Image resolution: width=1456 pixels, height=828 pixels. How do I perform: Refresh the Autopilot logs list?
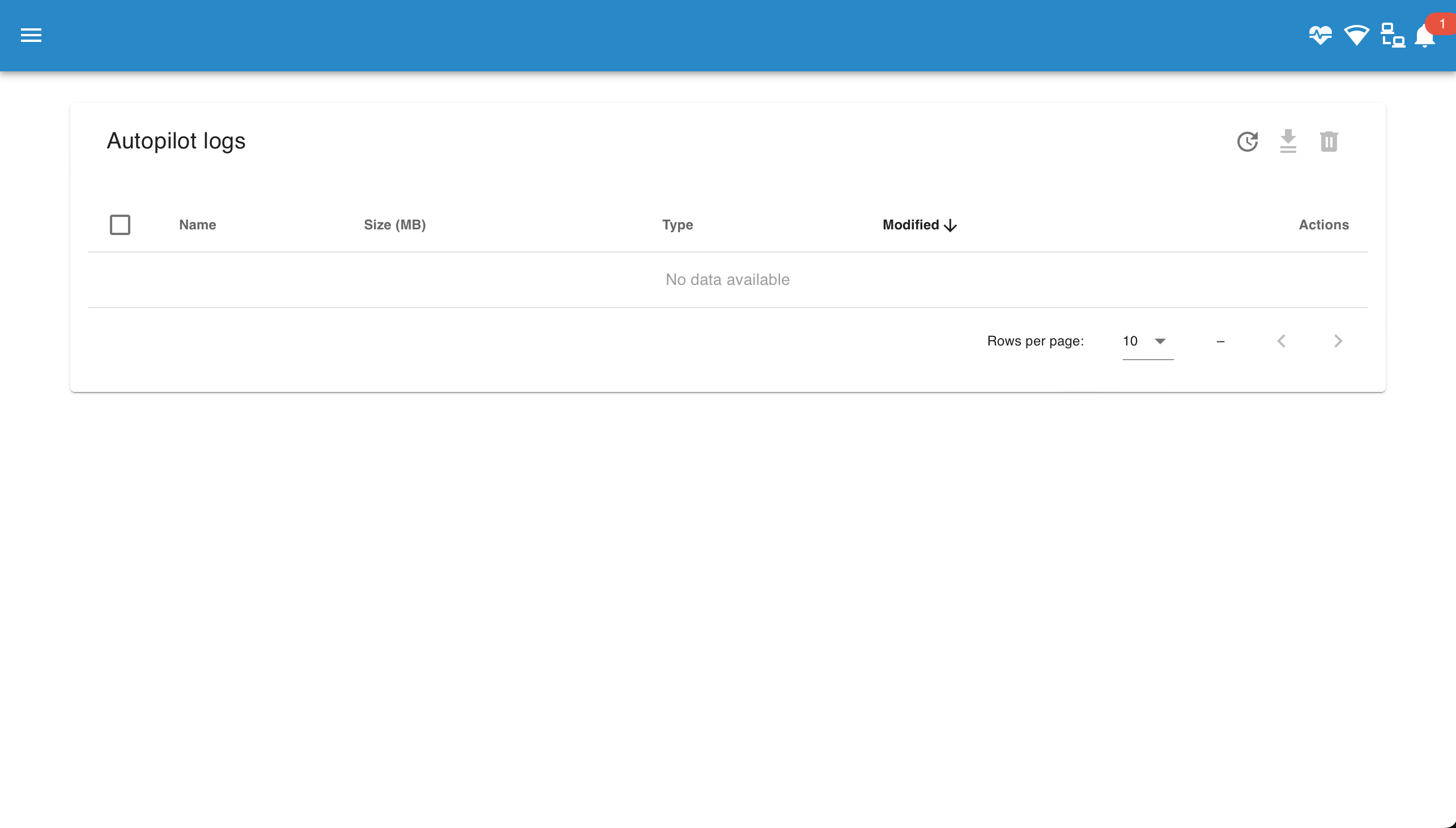coord(1248,142)
